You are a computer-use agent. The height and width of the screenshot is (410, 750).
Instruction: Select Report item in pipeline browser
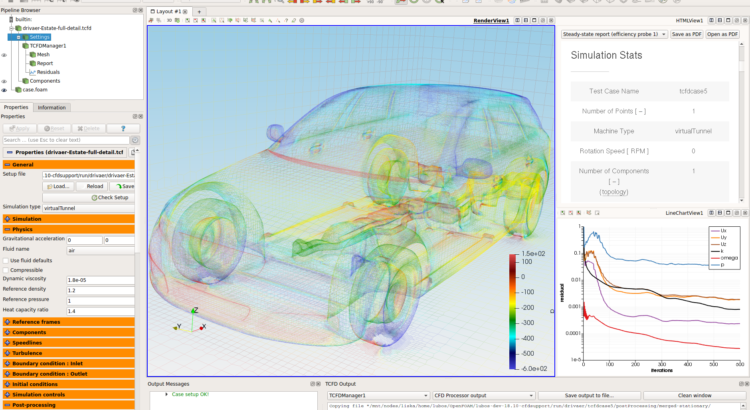click(x=45, y=64)
